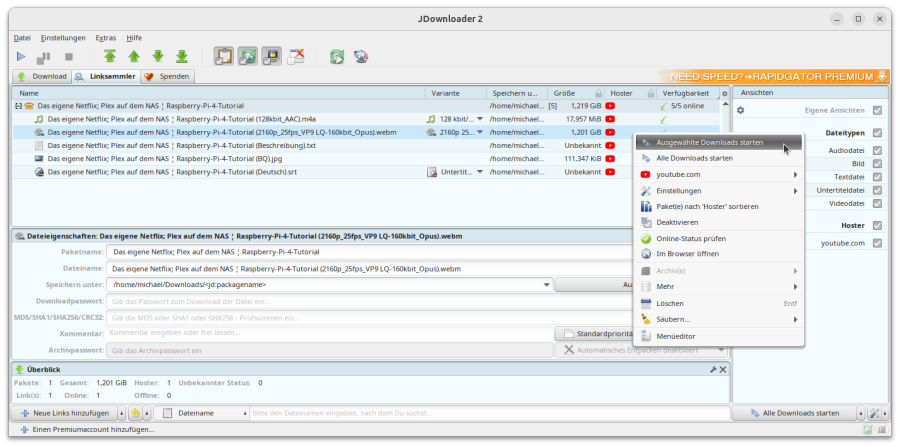Toggle premium usage toolbar icon
Screen dimensions: 900x447
[x=272, y=56]
